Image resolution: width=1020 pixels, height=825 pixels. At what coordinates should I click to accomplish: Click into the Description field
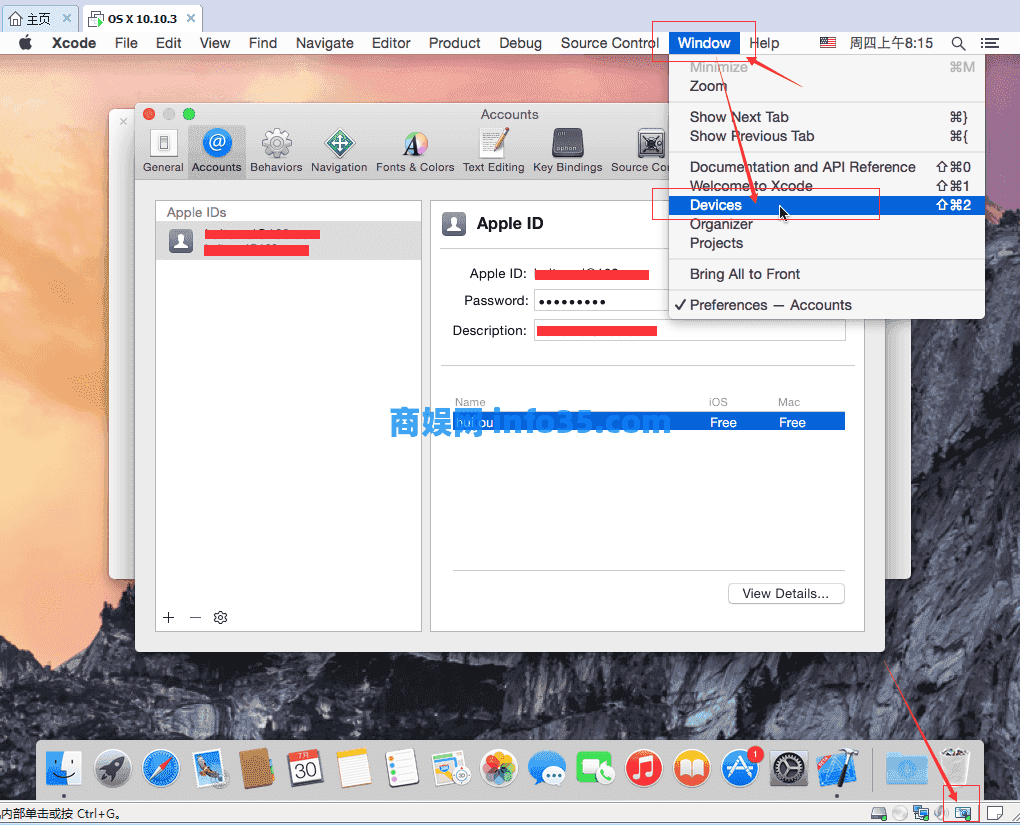tap(690, 331)
